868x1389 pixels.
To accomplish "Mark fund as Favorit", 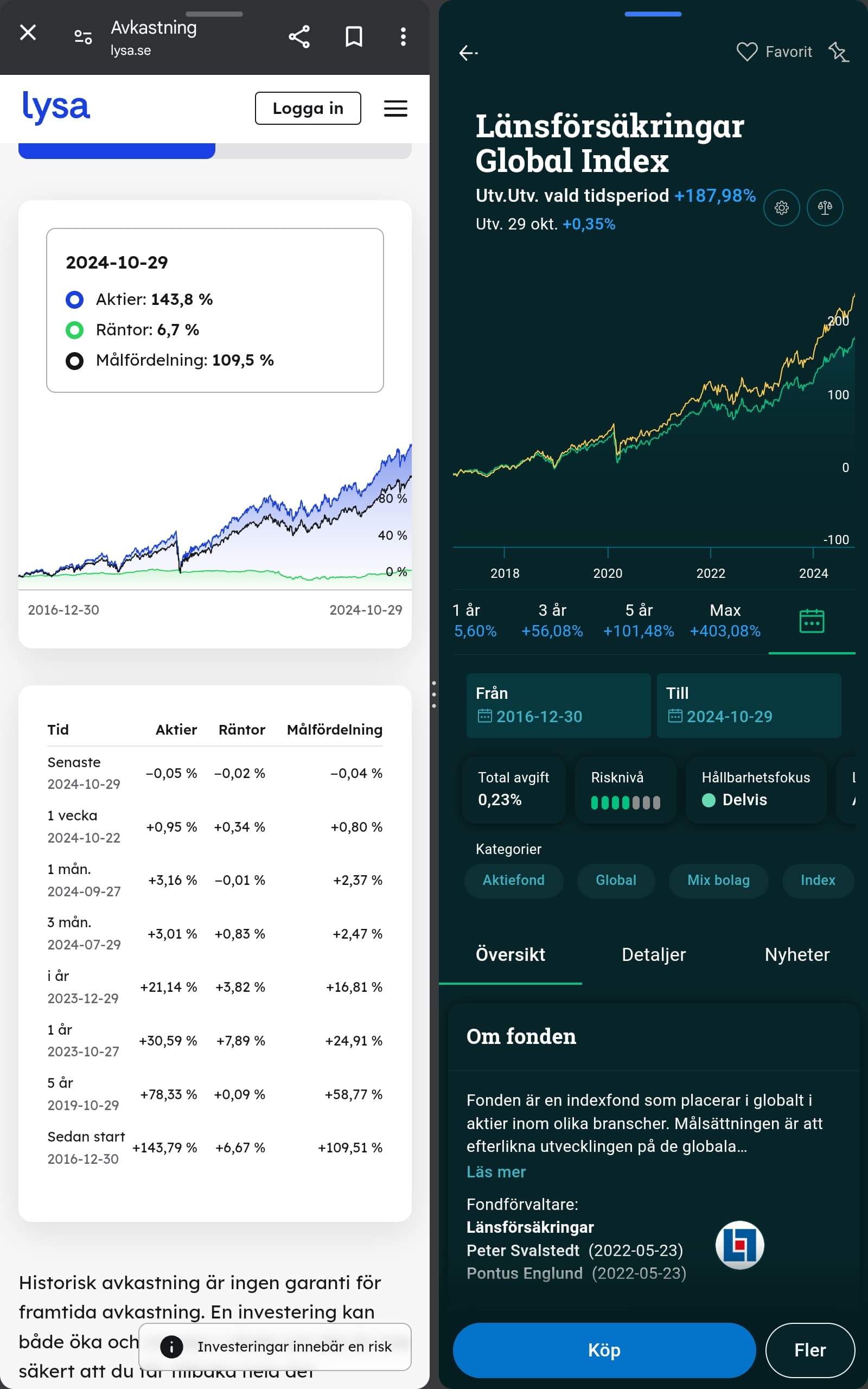I will [774, 52].
